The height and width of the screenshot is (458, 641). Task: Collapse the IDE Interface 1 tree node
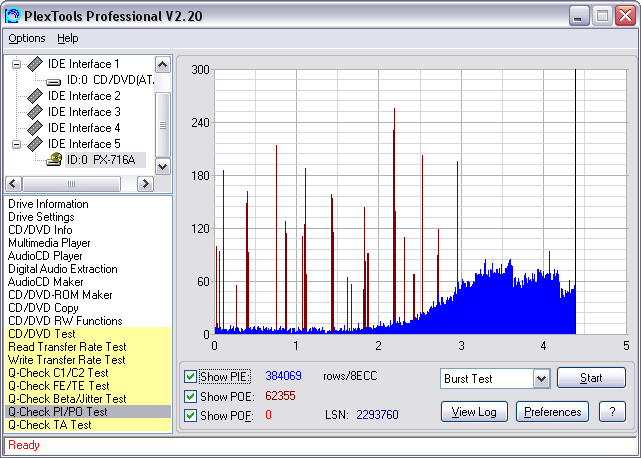tap(16, 64)
